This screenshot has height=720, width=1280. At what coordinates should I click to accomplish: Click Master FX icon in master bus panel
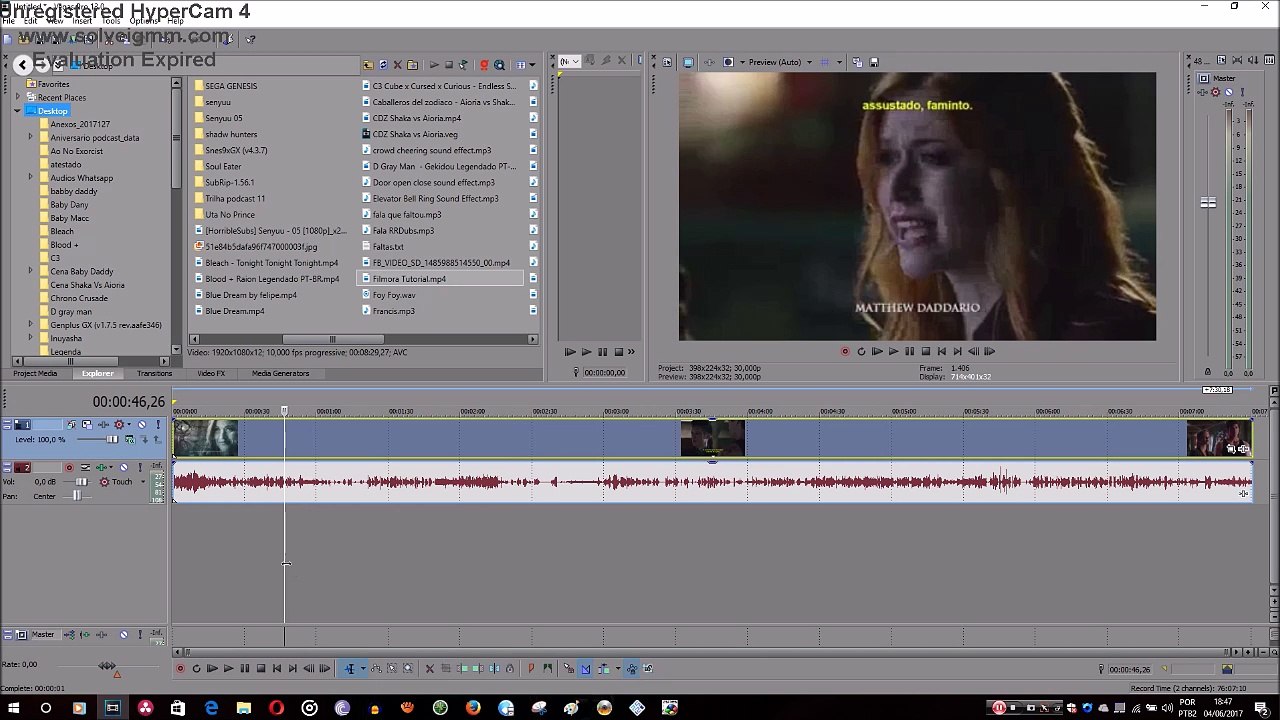tap(1203, 92)
